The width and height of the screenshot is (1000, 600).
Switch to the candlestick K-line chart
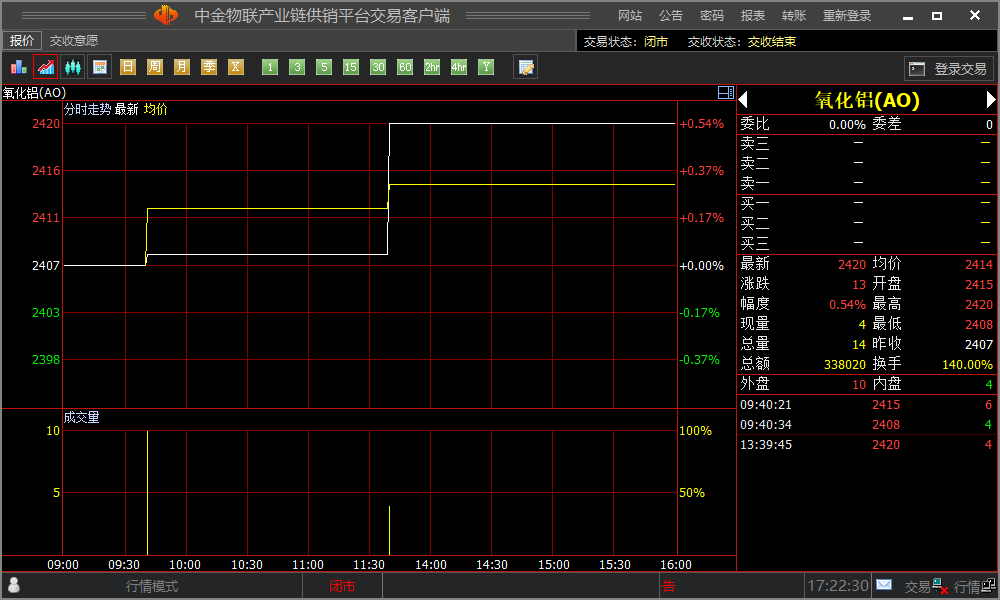pos(73,67)
